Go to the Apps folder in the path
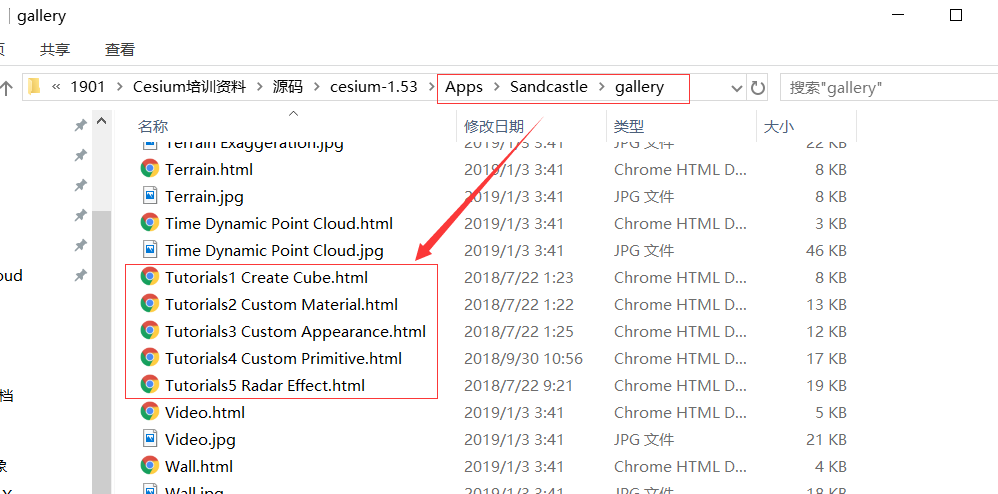 464,87
